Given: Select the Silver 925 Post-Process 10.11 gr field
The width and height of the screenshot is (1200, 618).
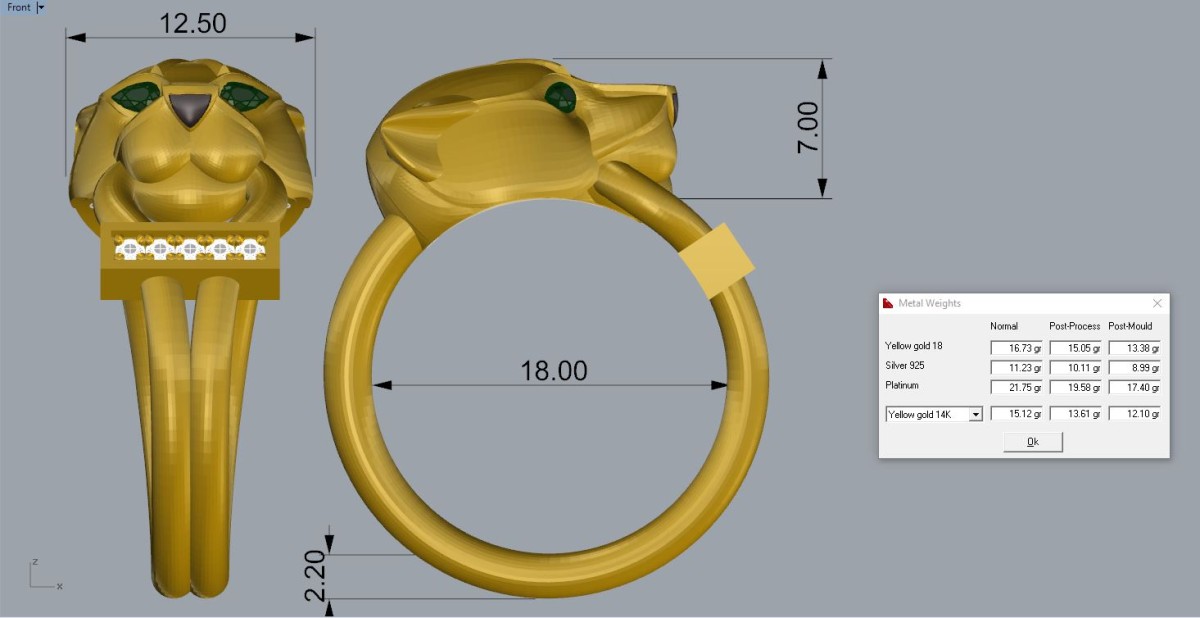Looking at the screenshot, I should pyautogui.click(x=1075, y=367).
